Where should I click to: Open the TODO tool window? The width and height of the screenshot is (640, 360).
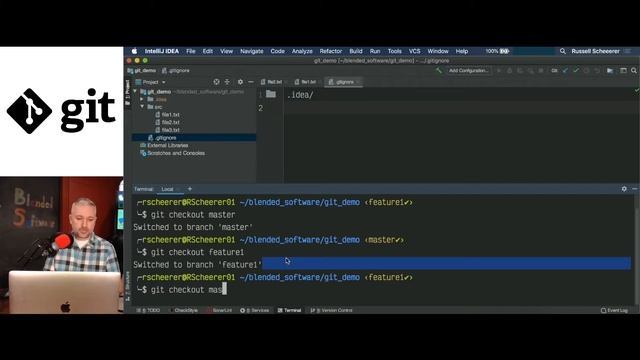point(148,311)
